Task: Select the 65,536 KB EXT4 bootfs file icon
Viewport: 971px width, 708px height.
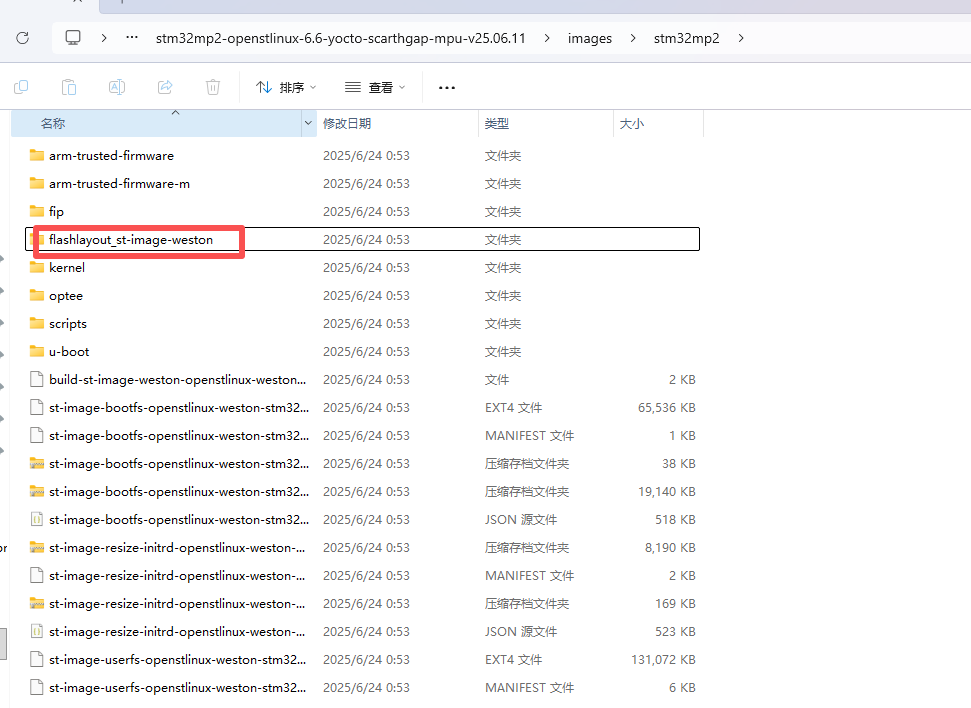Action: click(x=37, y=408)
